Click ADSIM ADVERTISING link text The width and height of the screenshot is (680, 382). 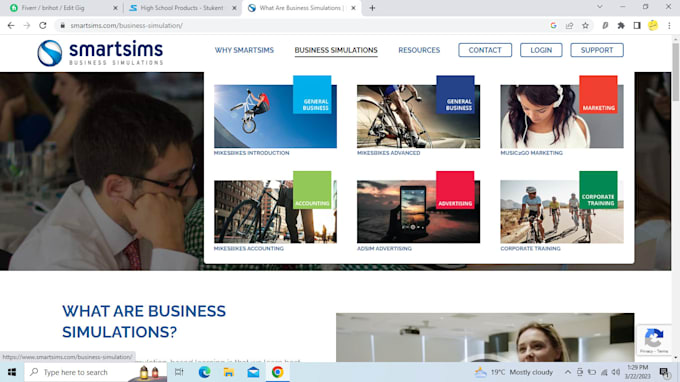[384, 248]
